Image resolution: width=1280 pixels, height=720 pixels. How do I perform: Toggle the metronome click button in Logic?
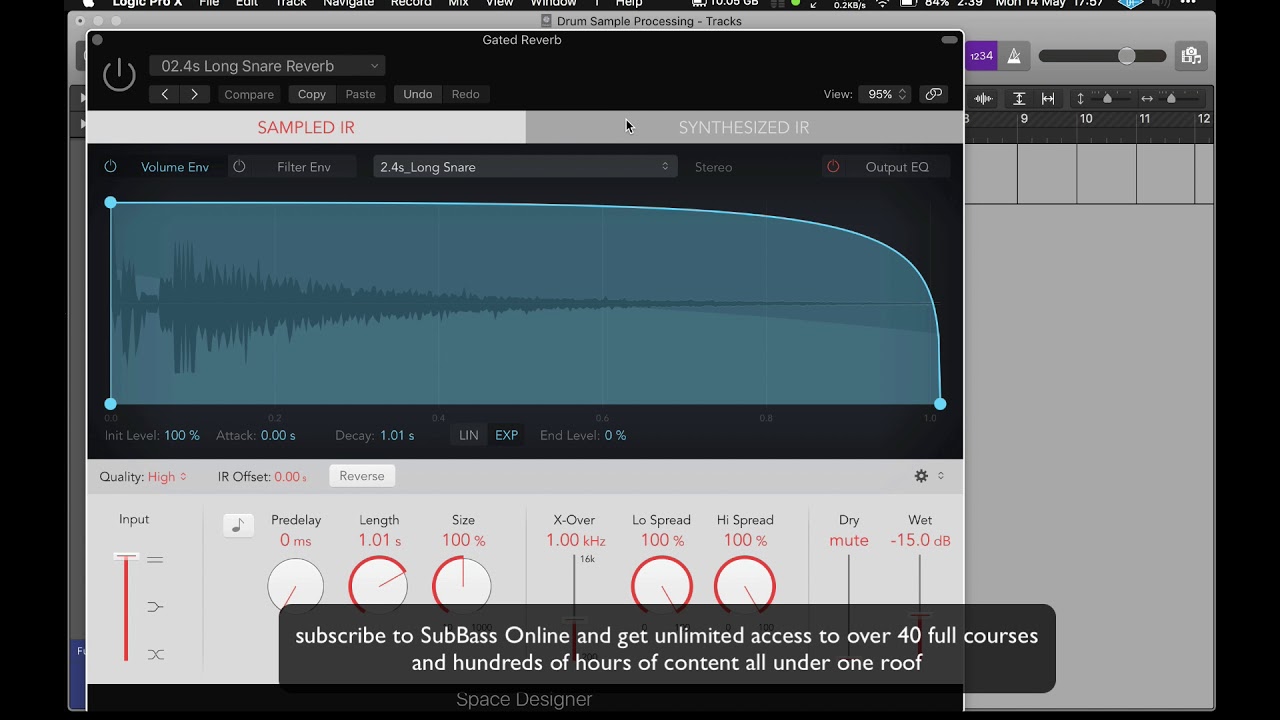click(1014, 56)
